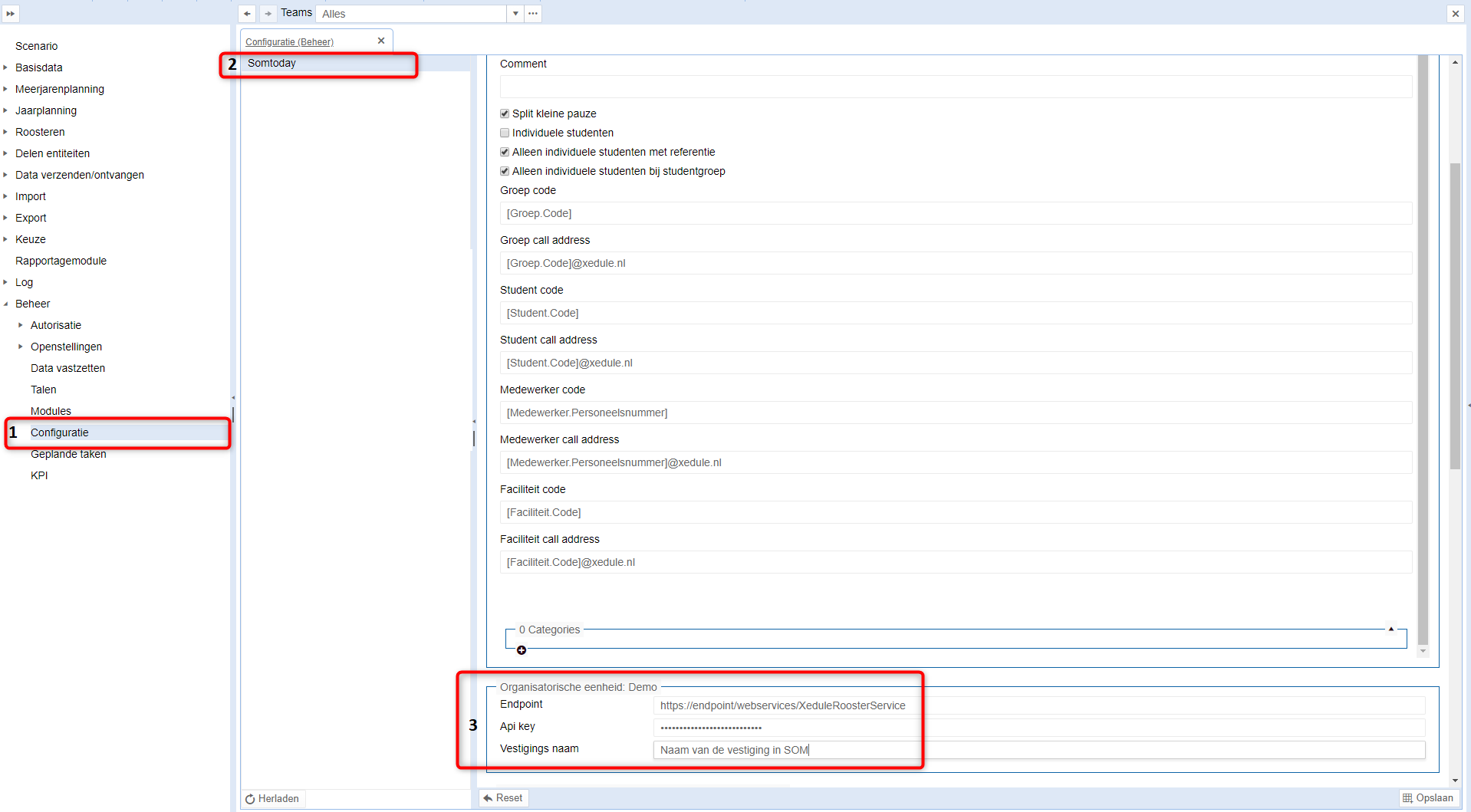
Task: Collapse the Beheer tree node
Action: (x=5, y=304)
